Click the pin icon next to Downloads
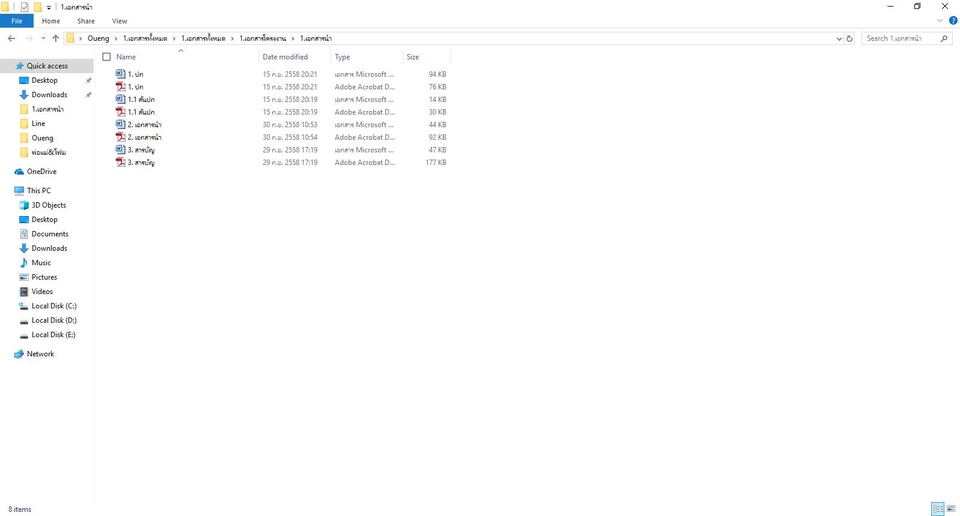Image resolution: width=960 pixels, height=516 pixels. pos(88,95)
